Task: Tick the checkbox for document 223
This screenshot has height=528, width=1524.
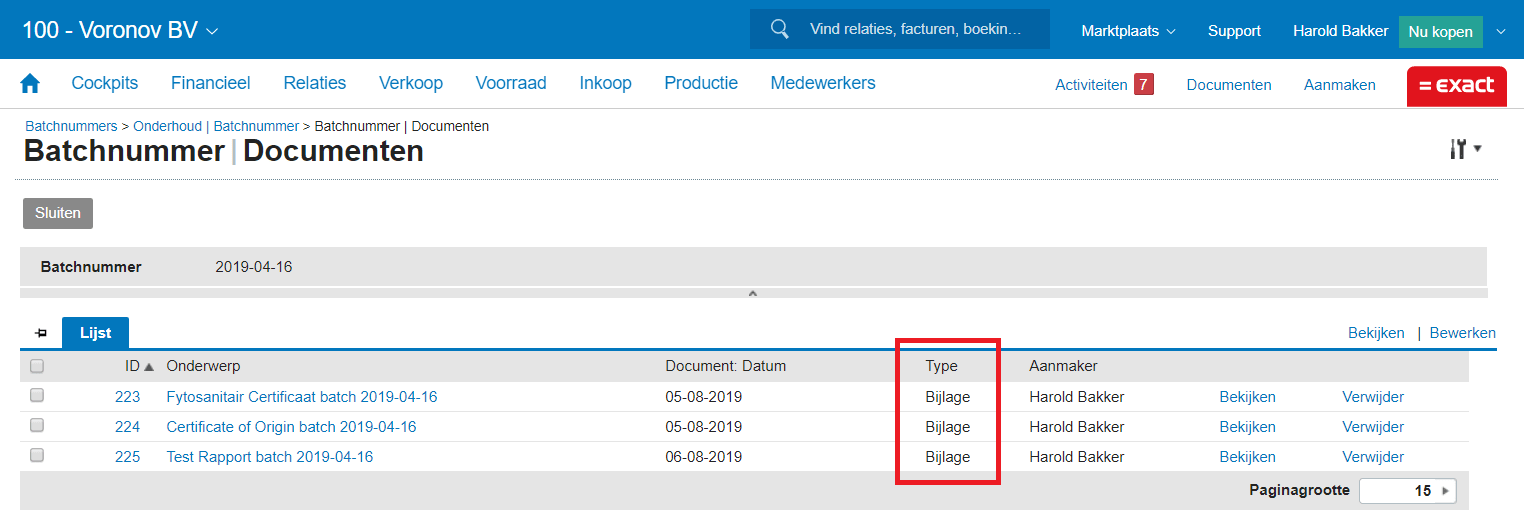Action: click(x=37, y=396)
